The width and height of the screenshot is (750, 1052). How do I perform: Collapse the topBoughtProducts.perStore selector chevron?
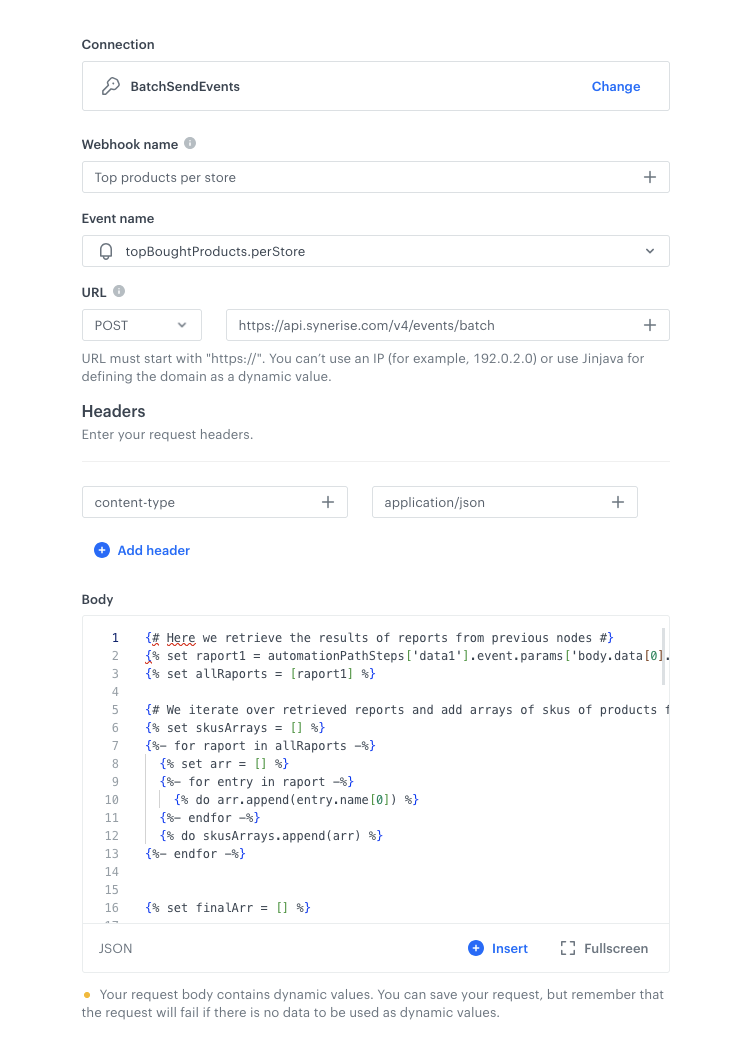tap(650, 251)
